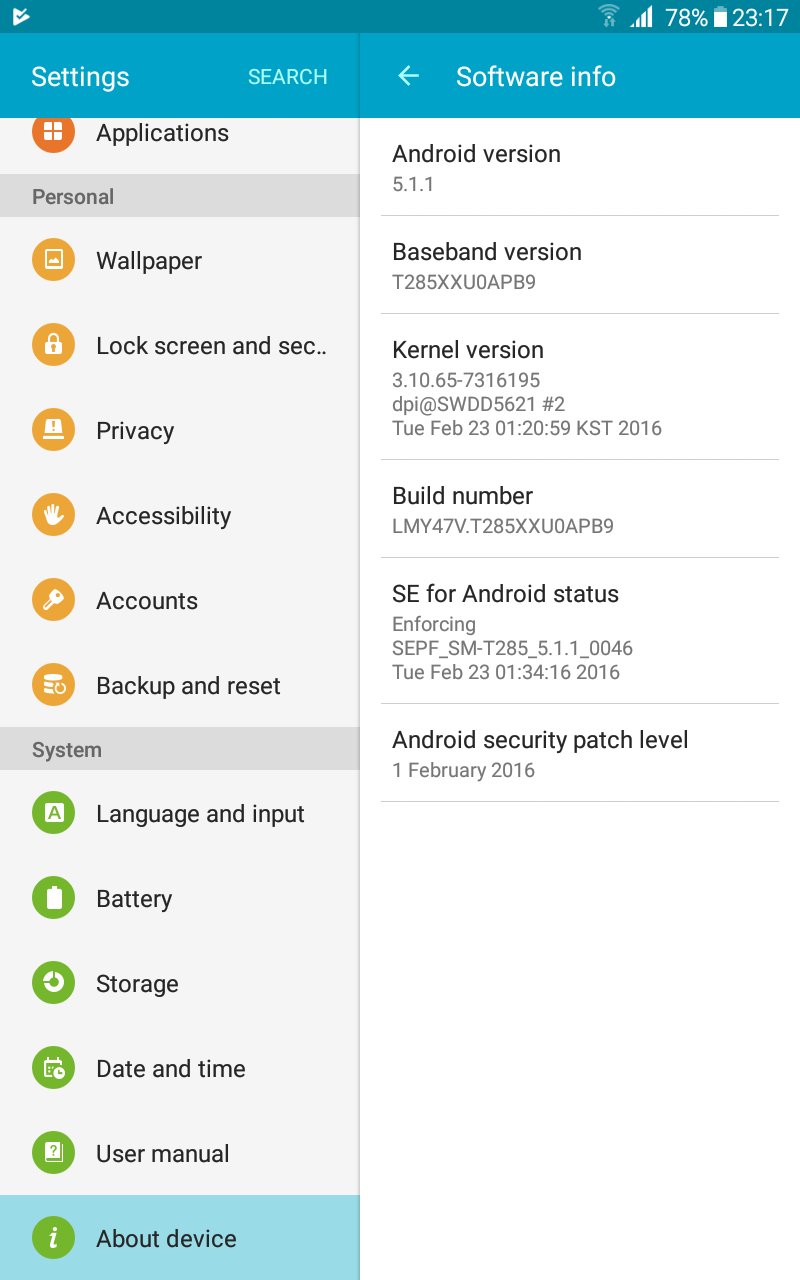Click the SEARCH button in Settings header

(288, 77)
